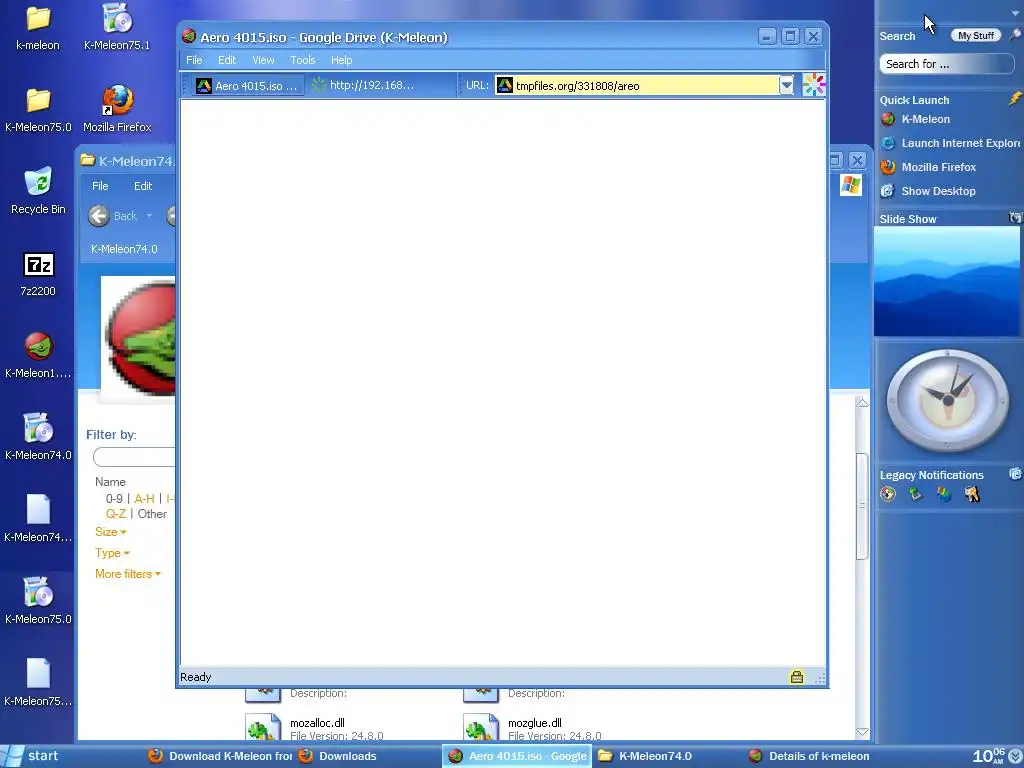Open the sidebar top dropdown arrow
Screen dimensions: 1024x768
(1014, 12)
